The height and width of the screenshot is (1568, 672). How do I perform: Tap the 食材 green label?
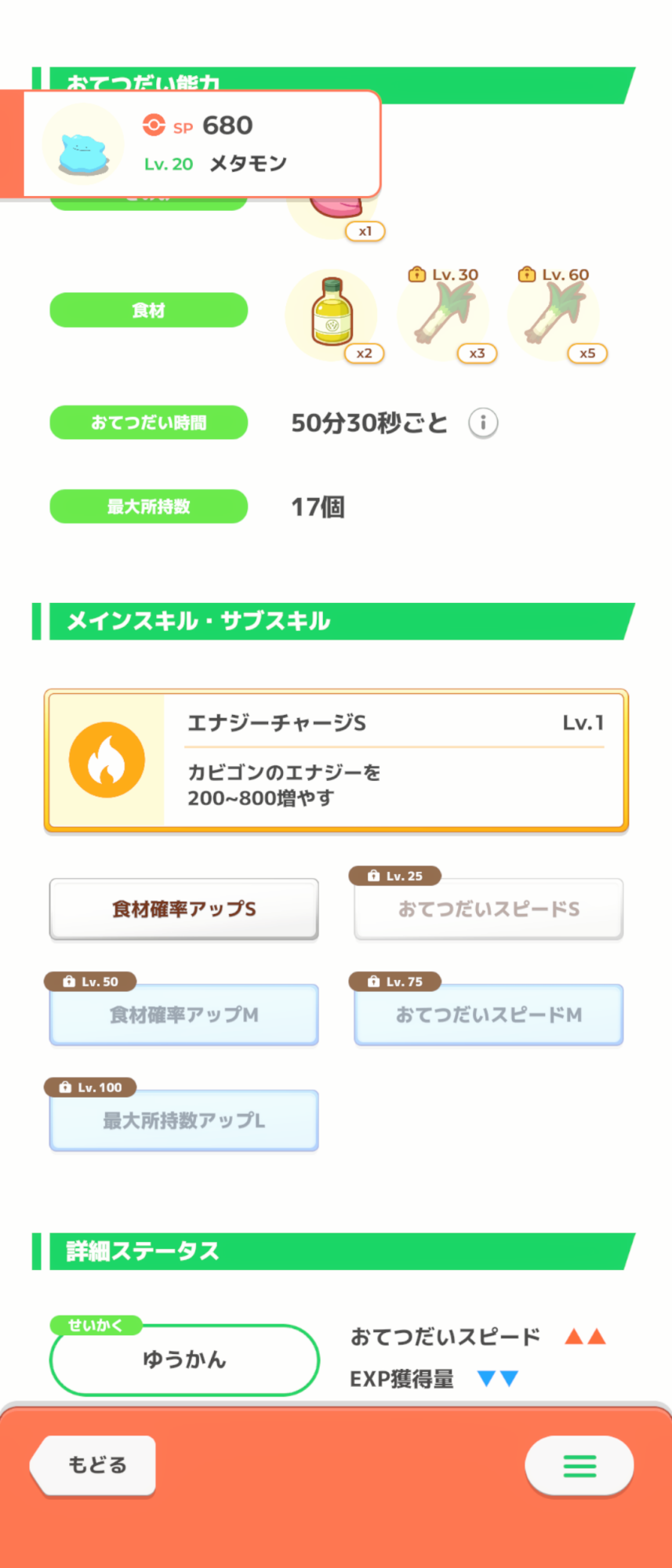pos(149,310)
